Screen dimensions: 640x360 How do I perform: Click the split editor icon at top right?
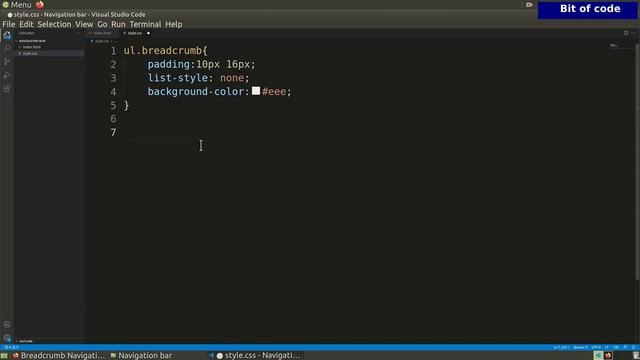click(626, 33)
